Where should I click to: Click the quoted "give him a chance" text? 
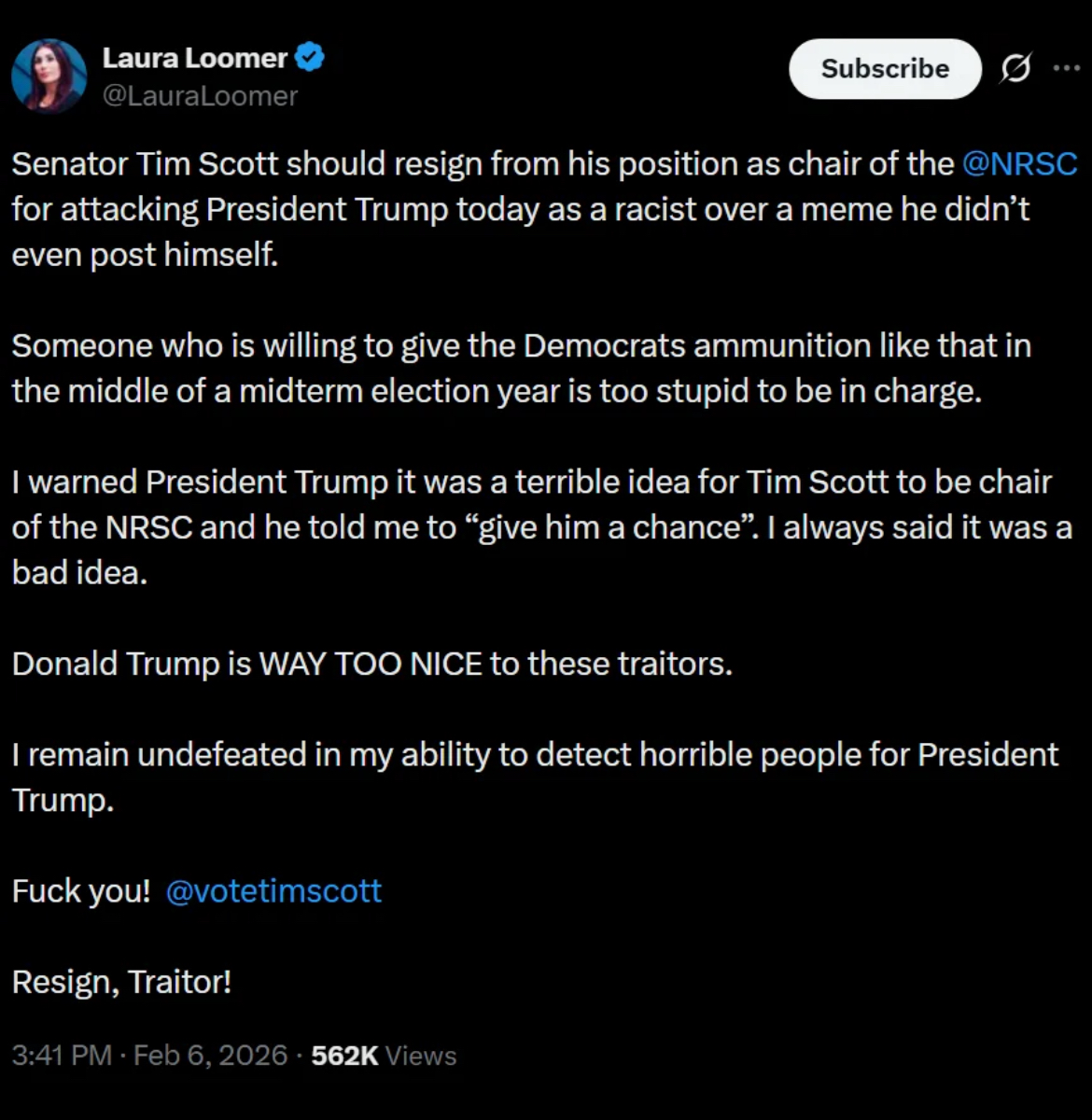tap(607, 528)
